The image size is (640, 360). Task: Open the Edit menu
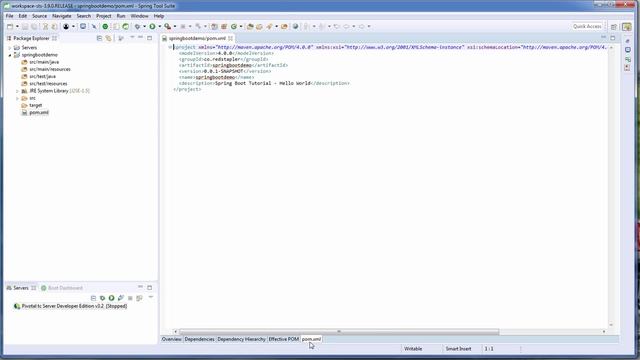pos(22,16)
